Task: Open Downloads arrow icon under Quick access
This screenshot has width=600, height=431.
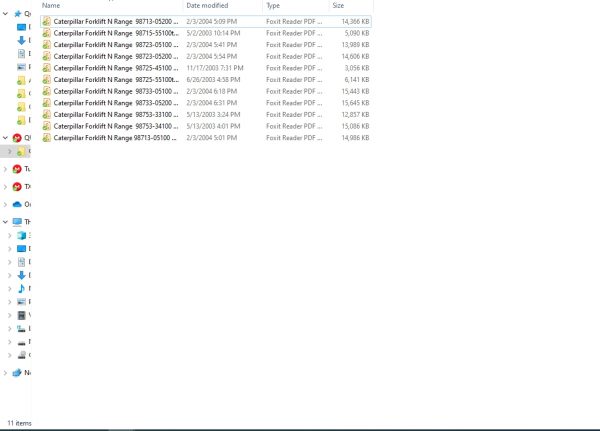Action: click(21, 40)
